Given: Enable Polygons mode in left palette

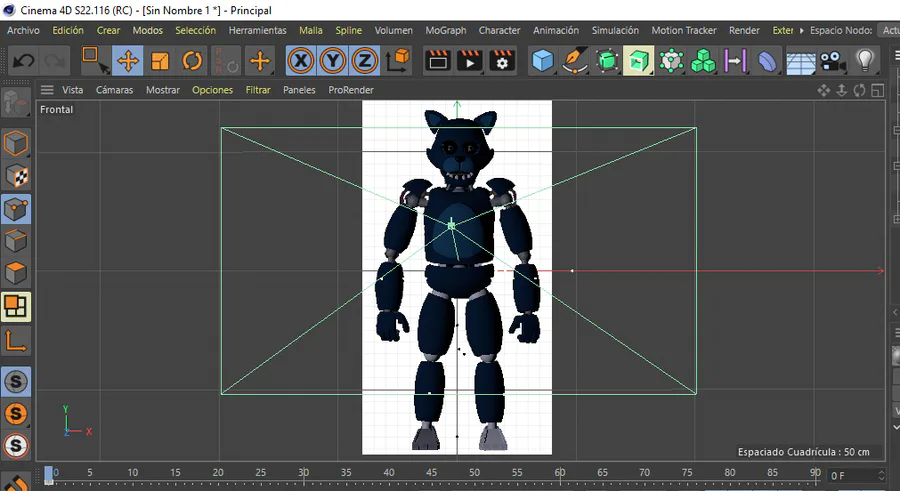Looking at the screenshot, I should [15, 273].
